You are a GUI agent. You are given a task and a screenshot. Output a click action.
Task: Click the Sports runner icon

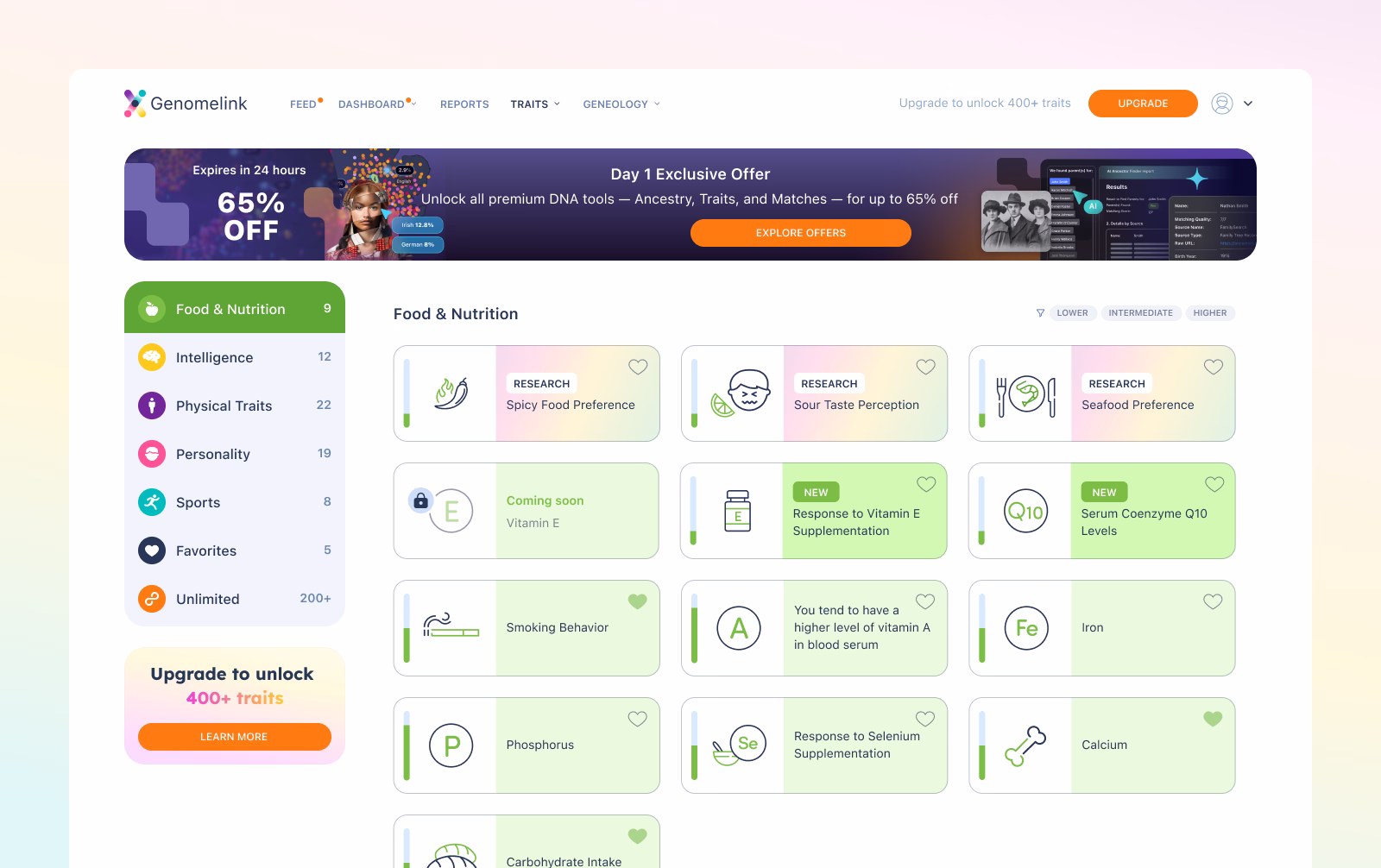pyautogui.click(x=152, y=502)
